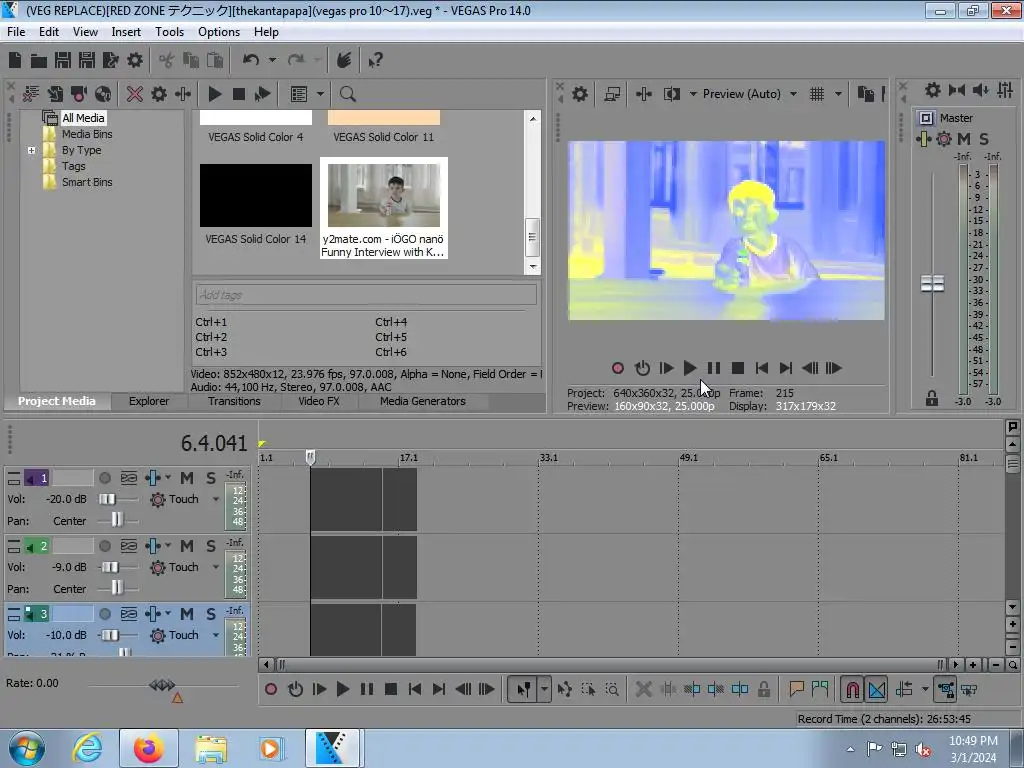1024x768 pixels.
Task: Switch to the Video FX tab
Action: coord(319,401)
